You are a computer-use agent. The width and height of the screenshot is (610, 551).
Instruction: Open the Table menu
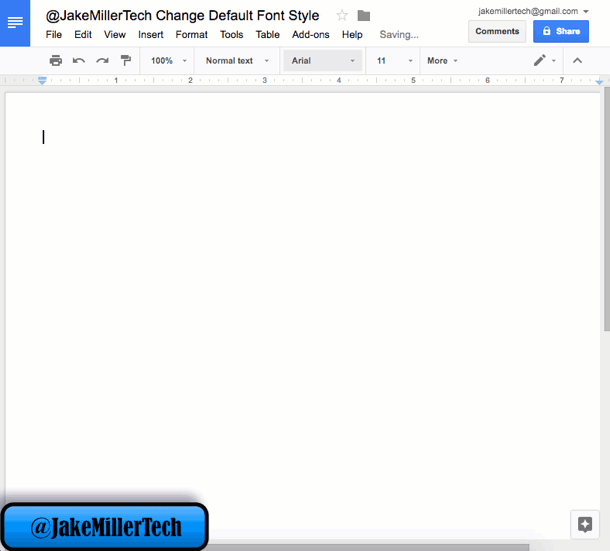coord(268,35)
